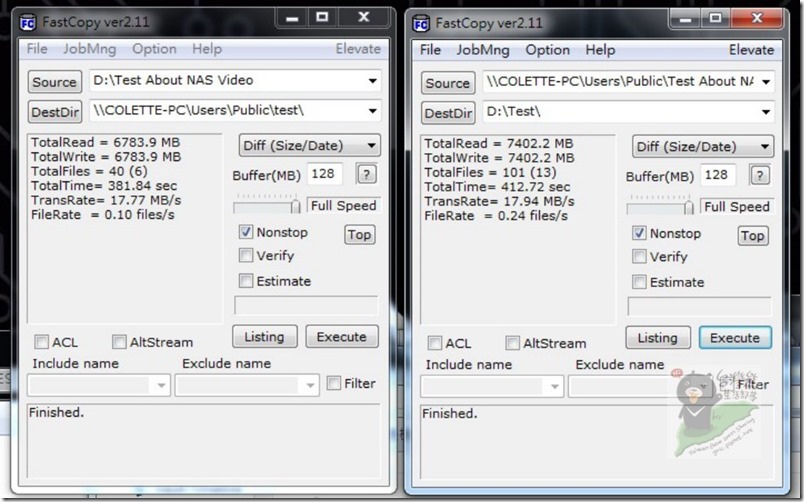Expand DestDir path dropdown in left window
Viewport: 804px width, 502px height.
click(x=373, y=111)
